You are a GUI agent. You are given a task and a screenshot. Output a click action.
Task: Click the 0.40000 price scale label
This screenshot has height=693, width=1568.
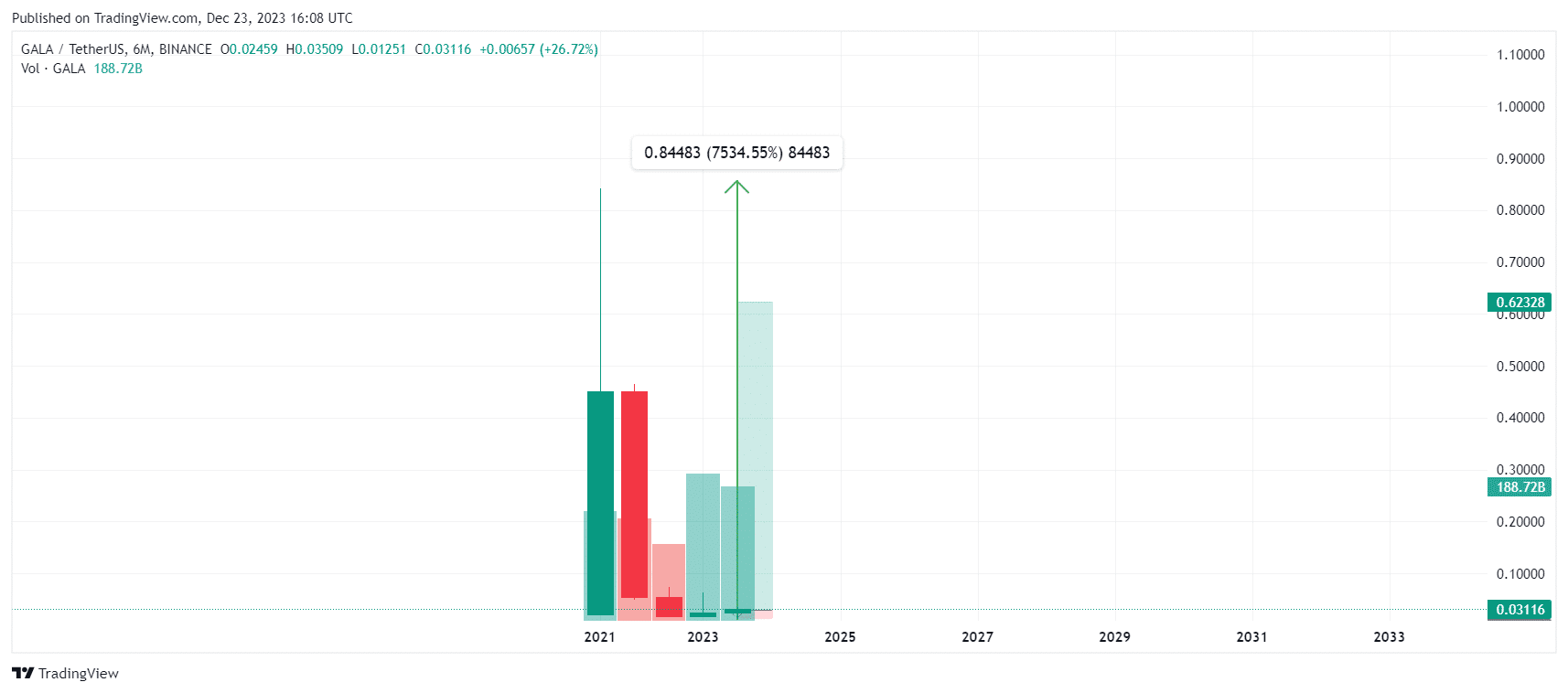(x=1520, y=418)
